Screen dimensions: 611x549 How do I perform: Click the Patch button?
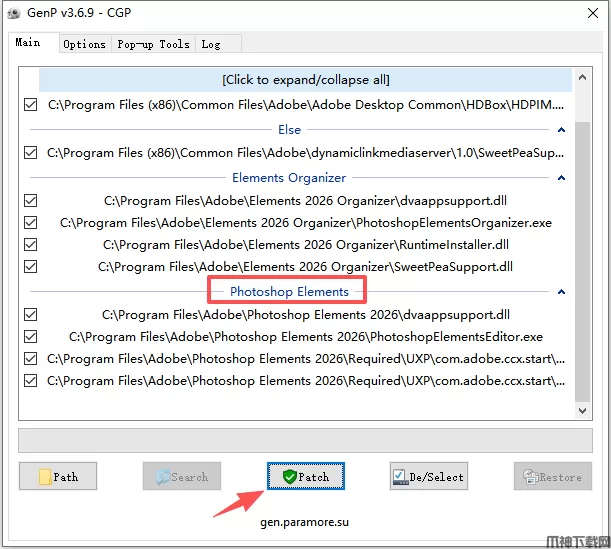click(306, 476)
